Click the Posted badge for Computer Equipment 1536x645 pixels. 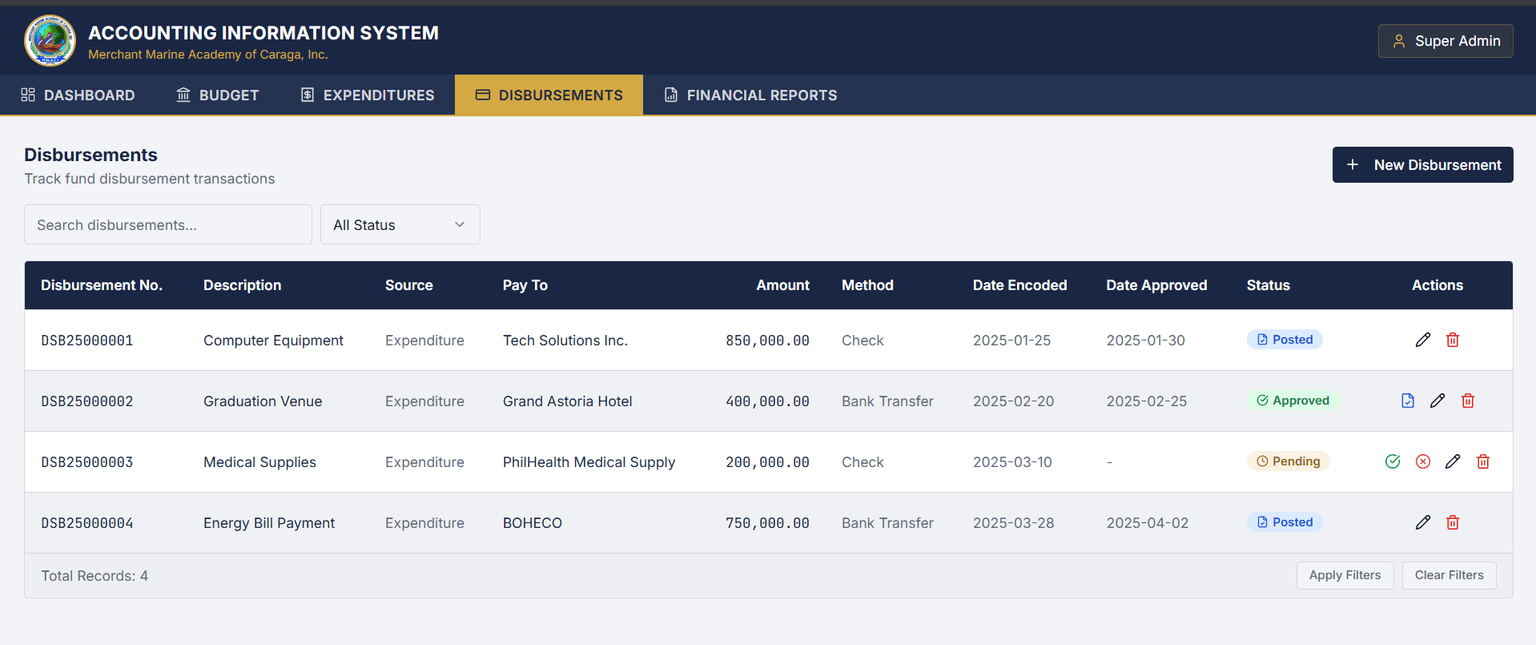[x=1285, y=340]
